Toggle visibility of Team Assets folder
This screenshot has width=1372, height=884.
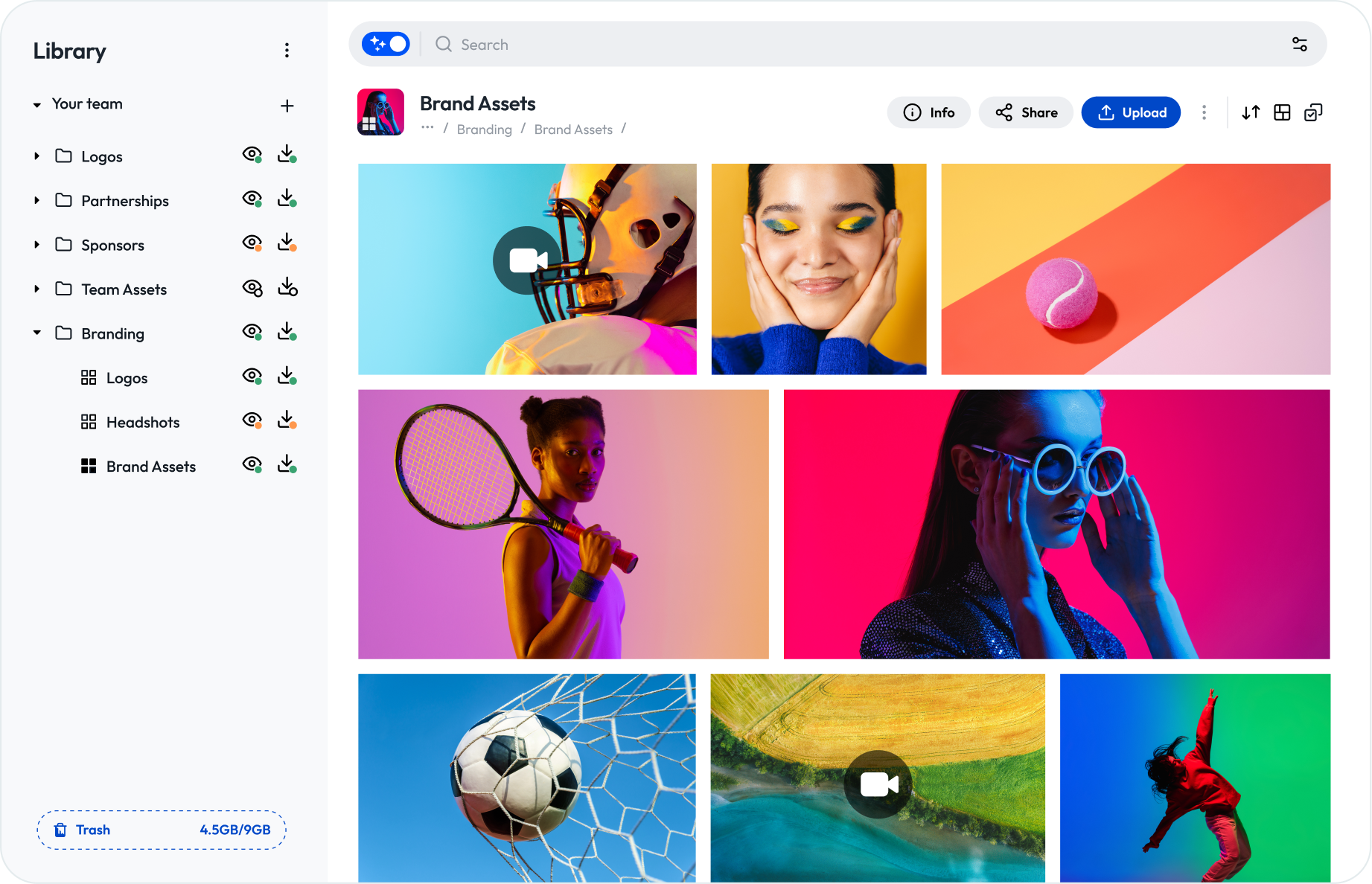coord(252,288)
